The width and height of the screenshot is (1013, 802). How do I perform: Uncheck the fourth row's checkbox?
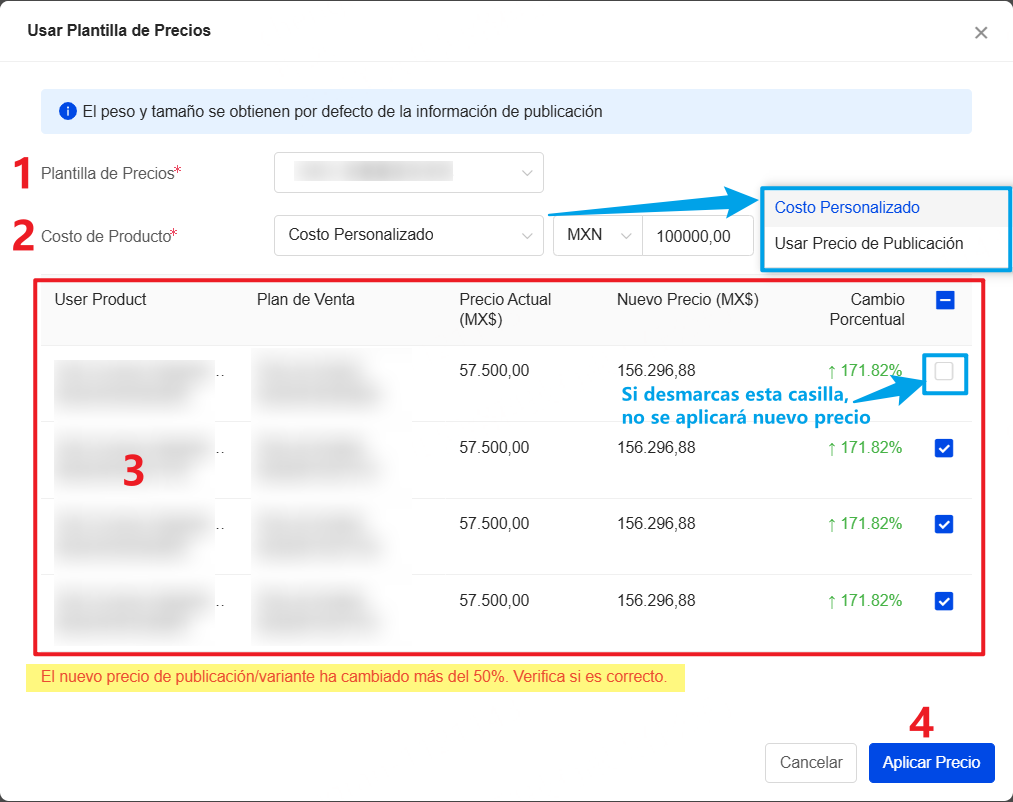[x=944, y=601]
